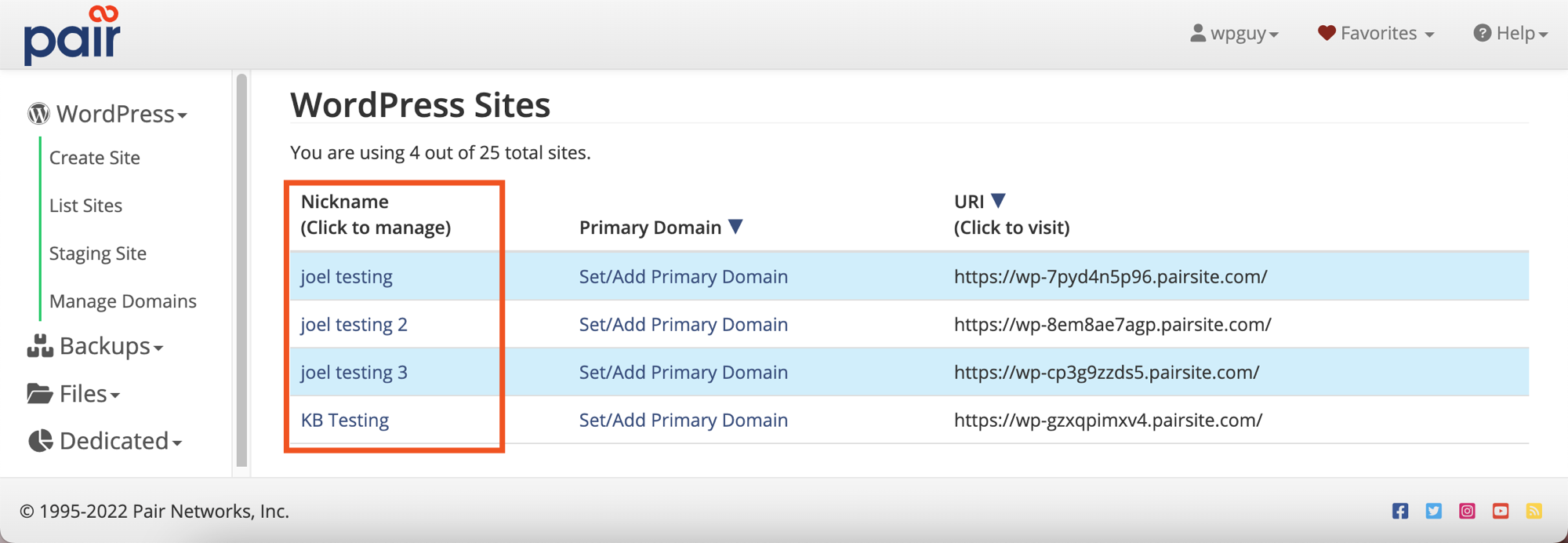This screenshot has height=543, width=1568.
Task: Collapse the WordPress sidebar section
Action: pos(108,114)
